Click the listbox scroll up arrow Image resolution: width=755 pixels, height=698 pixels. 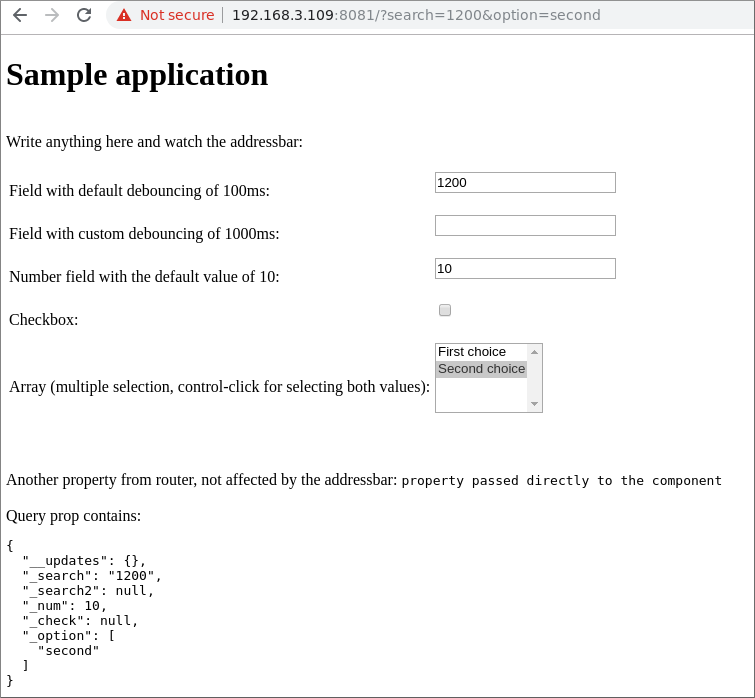tap(534, 352)
